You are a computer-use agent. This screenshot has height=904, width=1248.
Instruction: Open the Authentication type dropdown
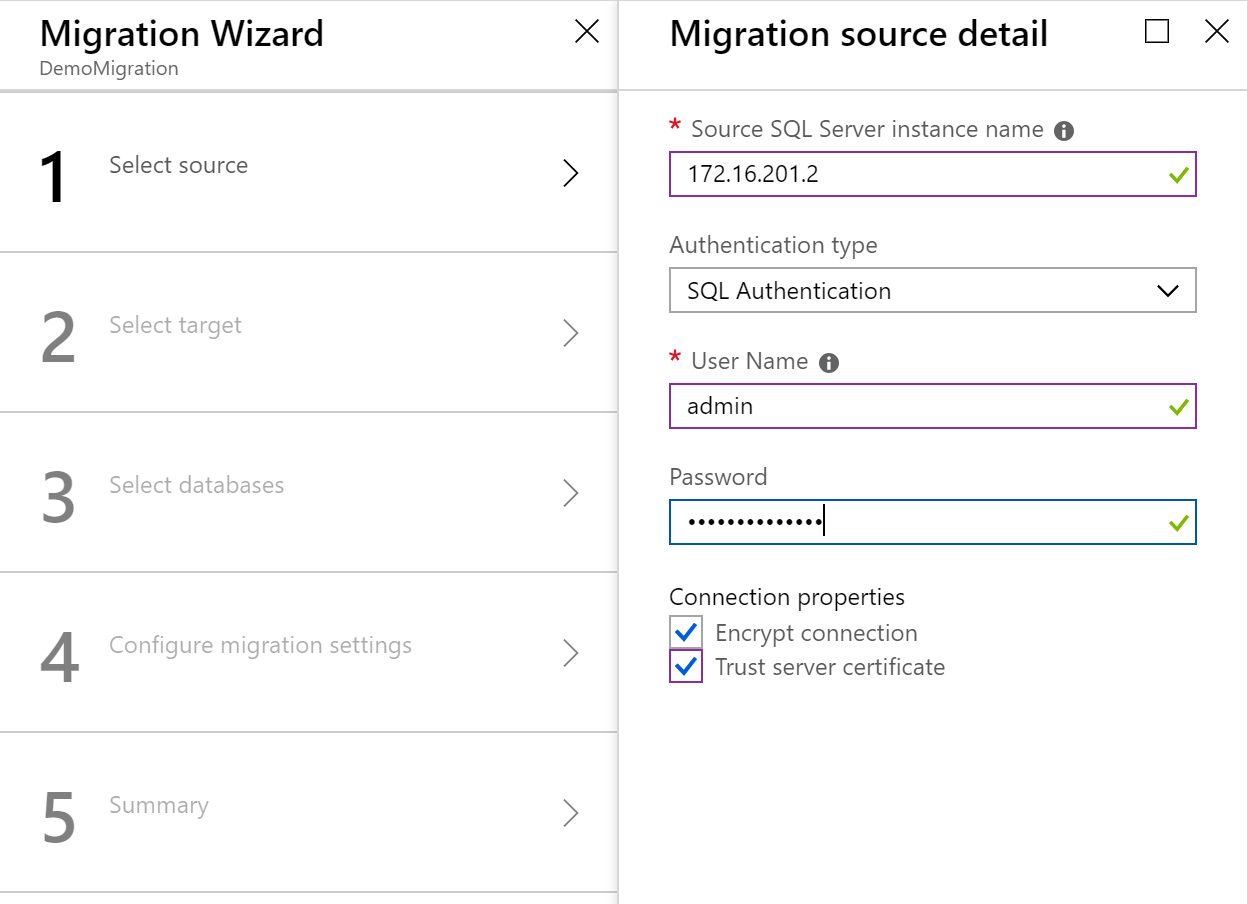click(932, 291)
